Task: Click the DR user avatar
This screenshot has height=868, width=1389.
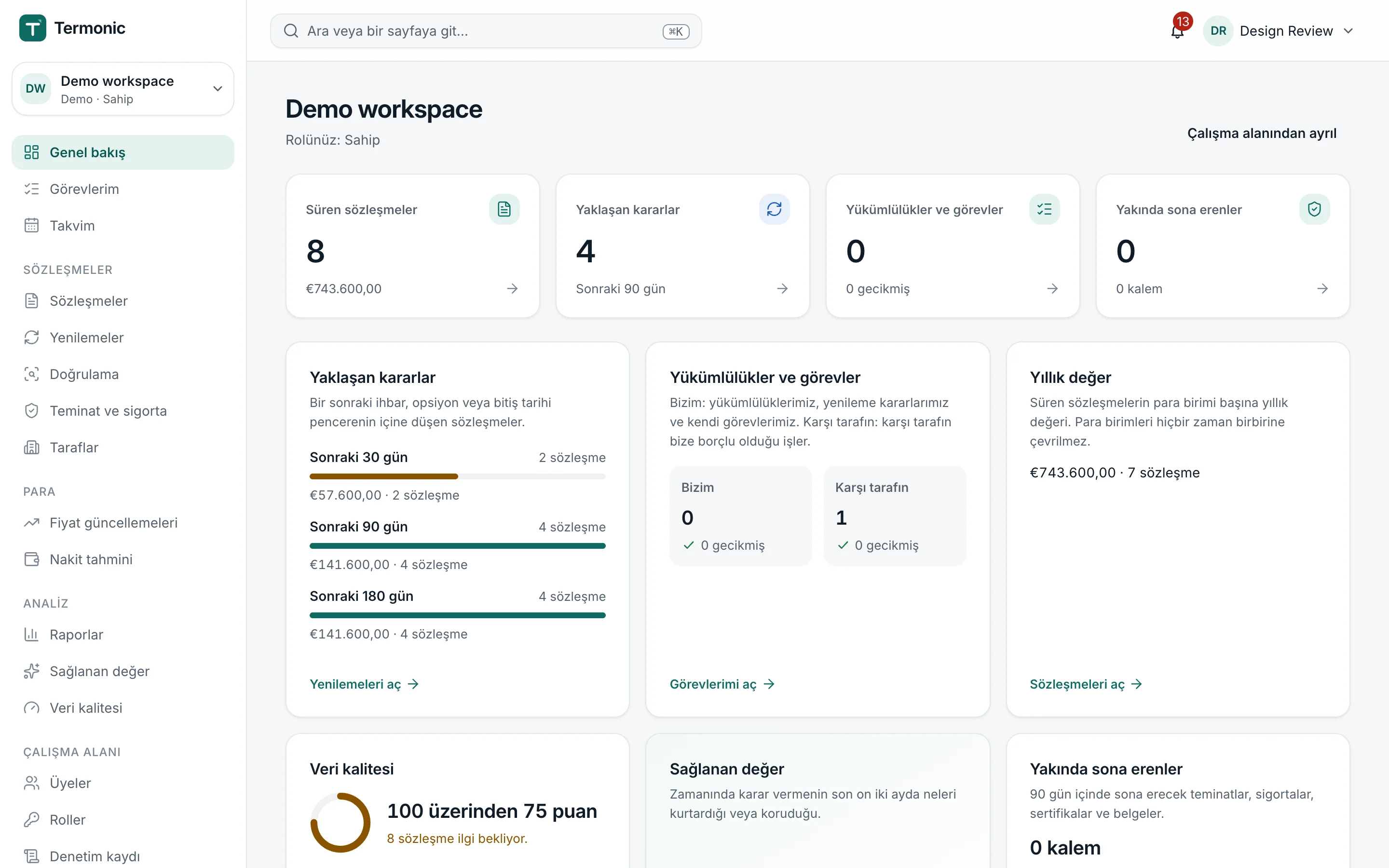Action: point(1218,31)
